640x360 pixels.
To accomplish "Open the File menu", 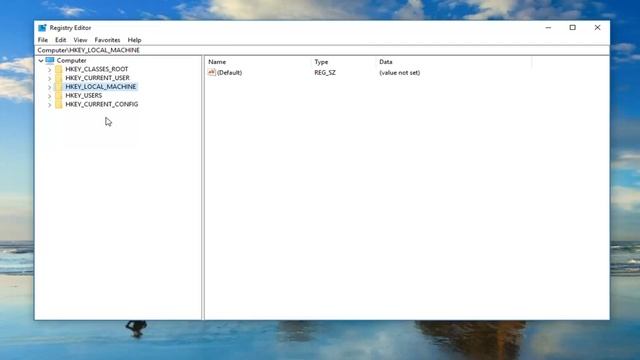I will click(43, 40).
